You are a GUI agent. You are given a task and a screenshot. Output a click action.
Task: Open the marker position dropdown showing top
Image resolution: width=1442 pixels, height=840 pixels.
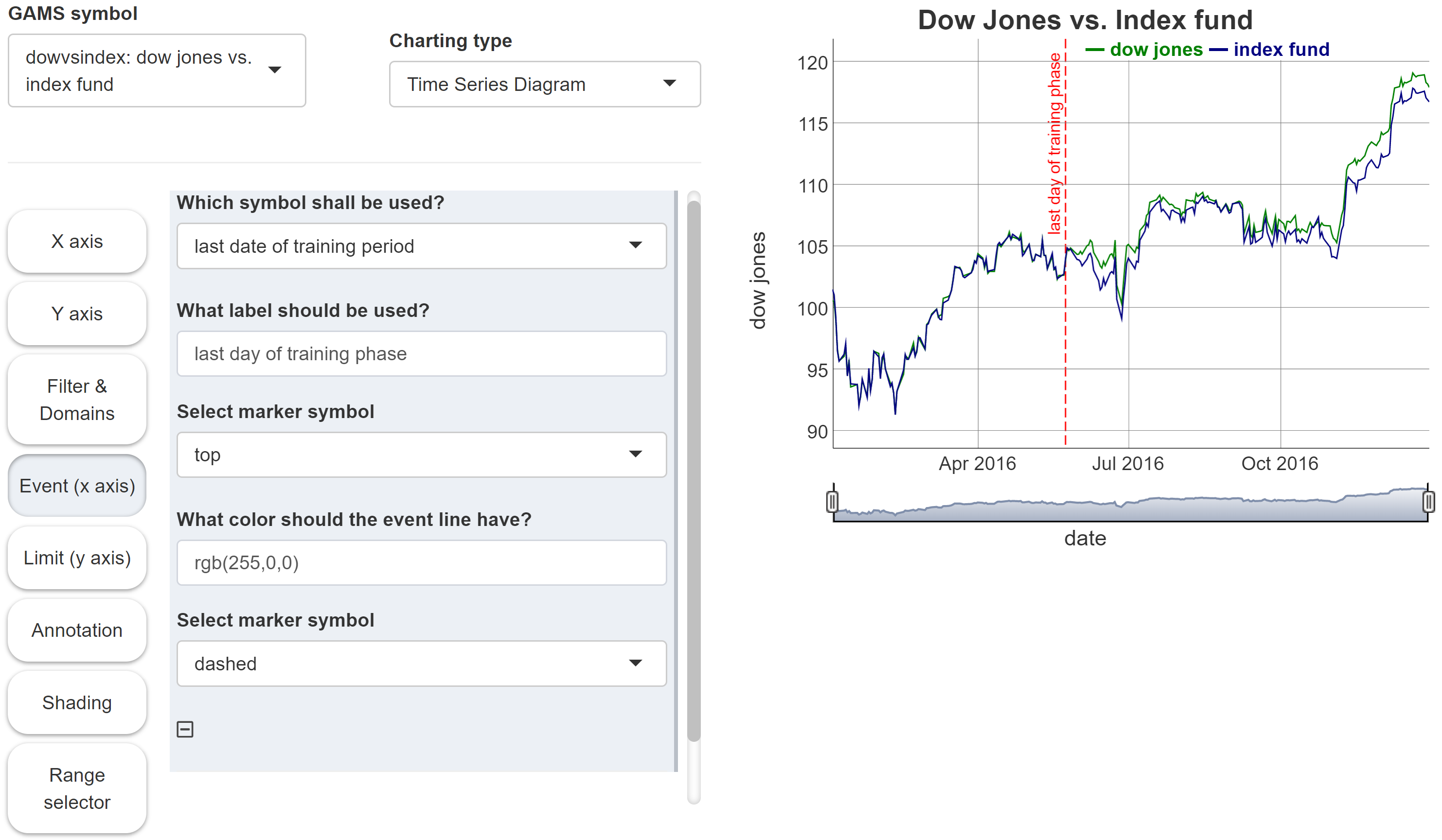pyautogui.click(x=421, y=455)
